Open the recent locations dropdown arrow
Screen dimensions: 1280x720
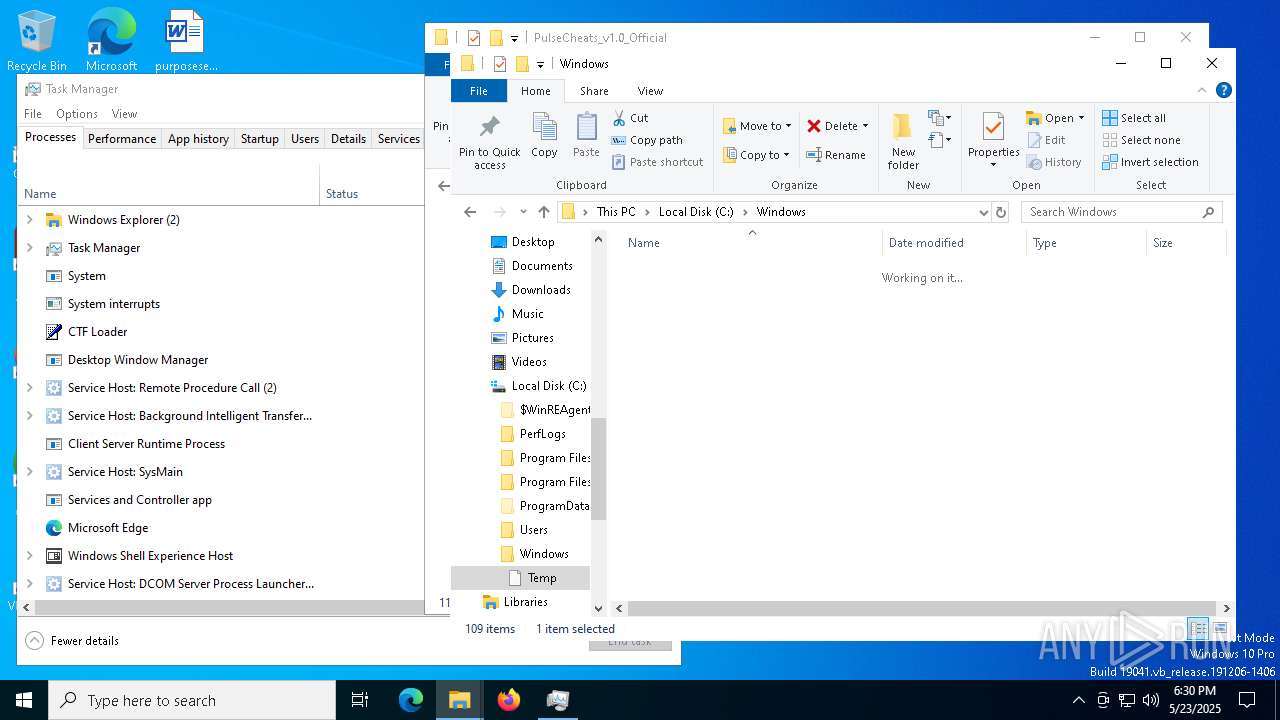[523, 212]
